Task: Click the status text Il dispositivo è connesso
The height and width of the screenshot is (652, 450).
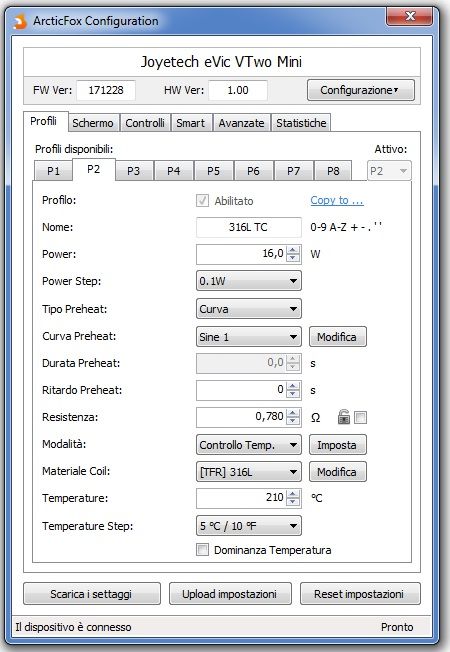Action: point(73,627)
